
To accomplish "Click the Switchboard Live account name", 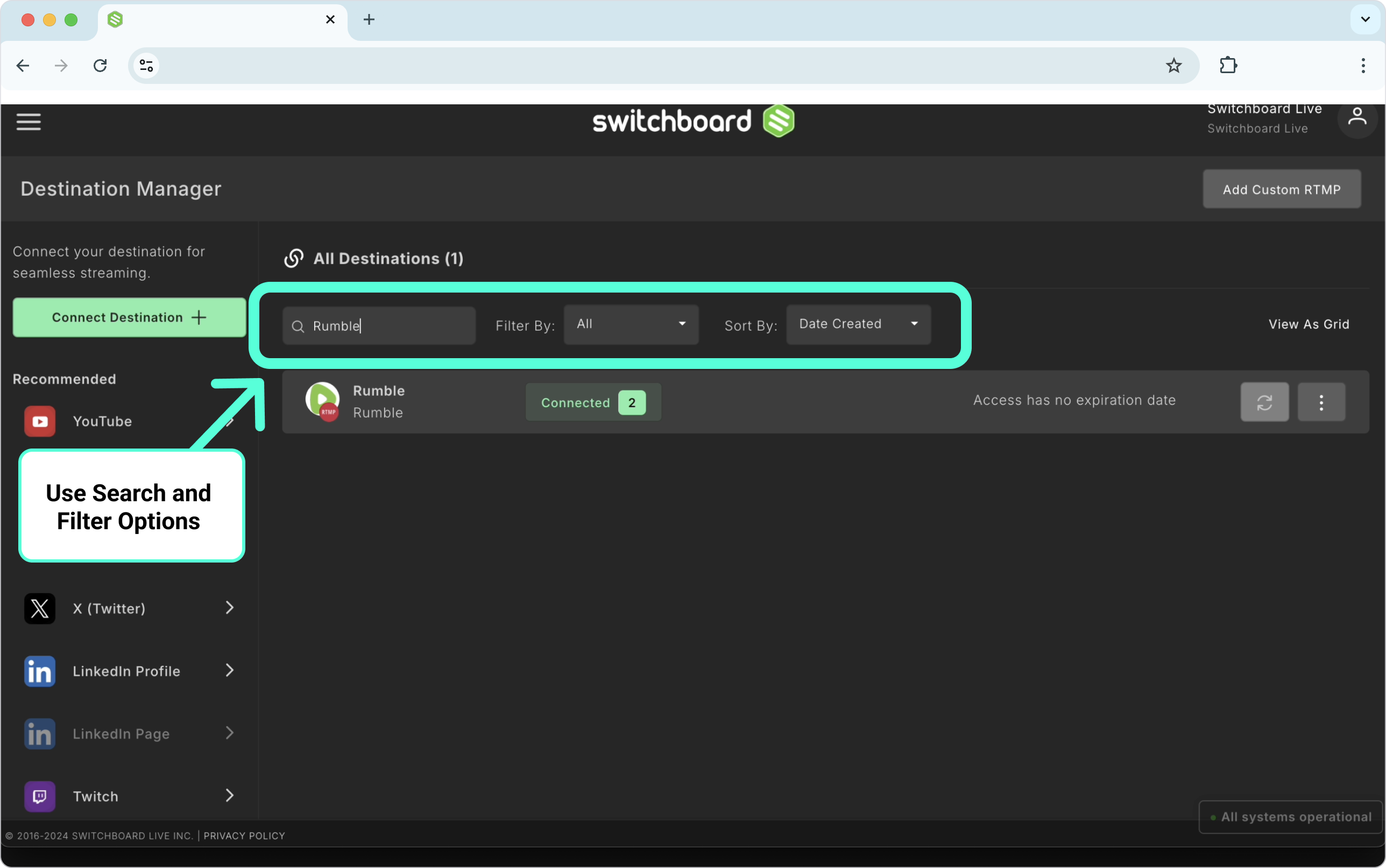I will coord(1264,109).
